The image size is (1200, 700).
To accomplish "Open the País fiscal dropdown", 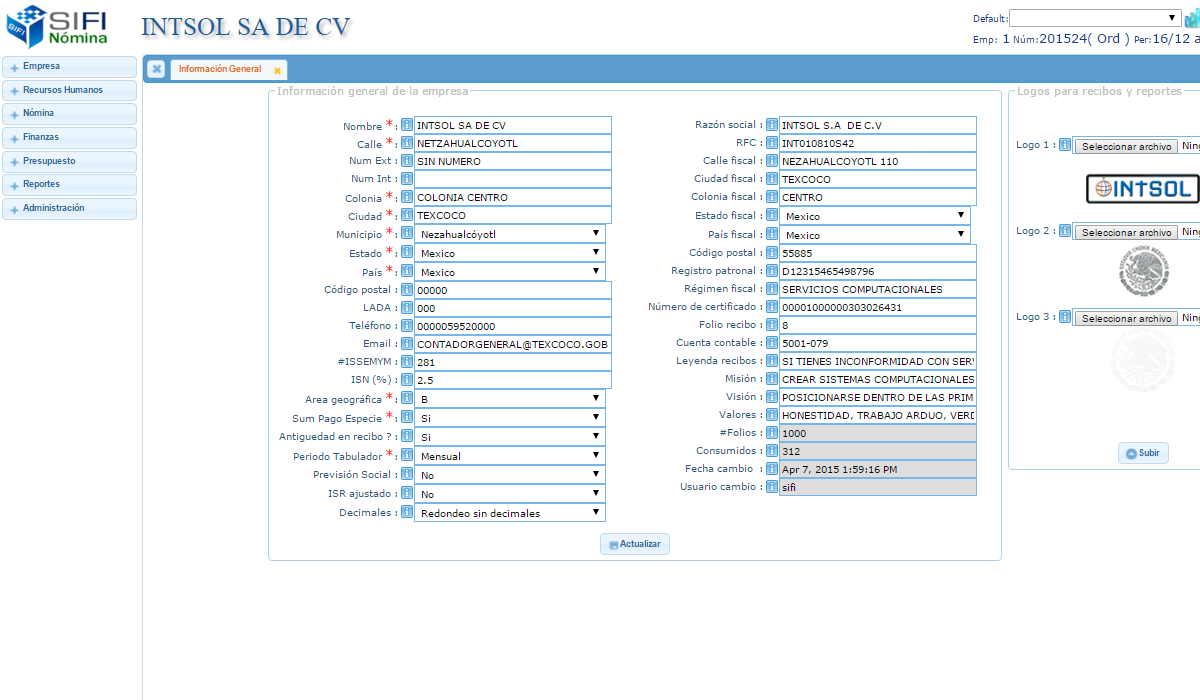I will 874,235.
